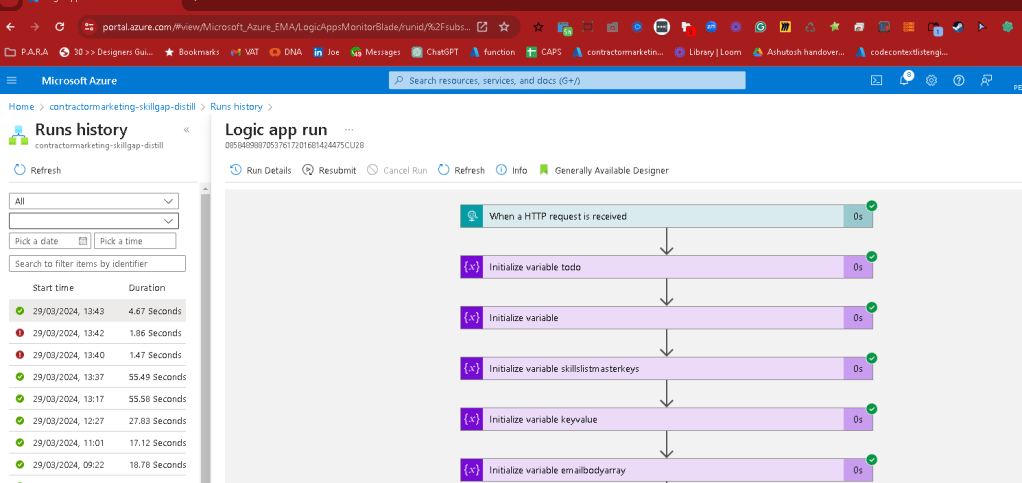Screen dimensions: 1022x483
Task: Open Azure portal settings gear
Action: pos(931,80)
